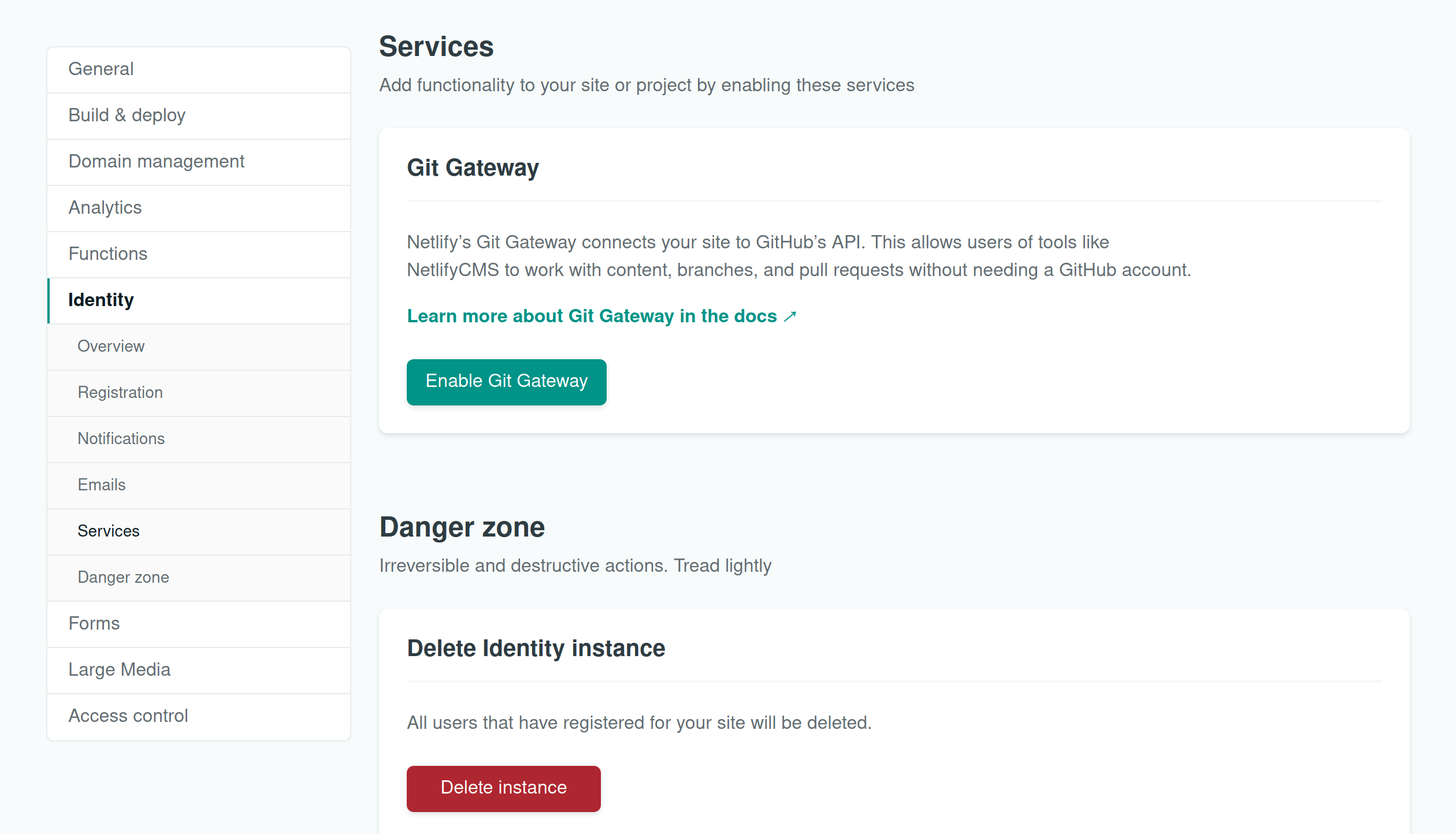Click the external arrow icon beside the docs link
Viewport: 1456px width, 834px height.
[x=790, y=317]
